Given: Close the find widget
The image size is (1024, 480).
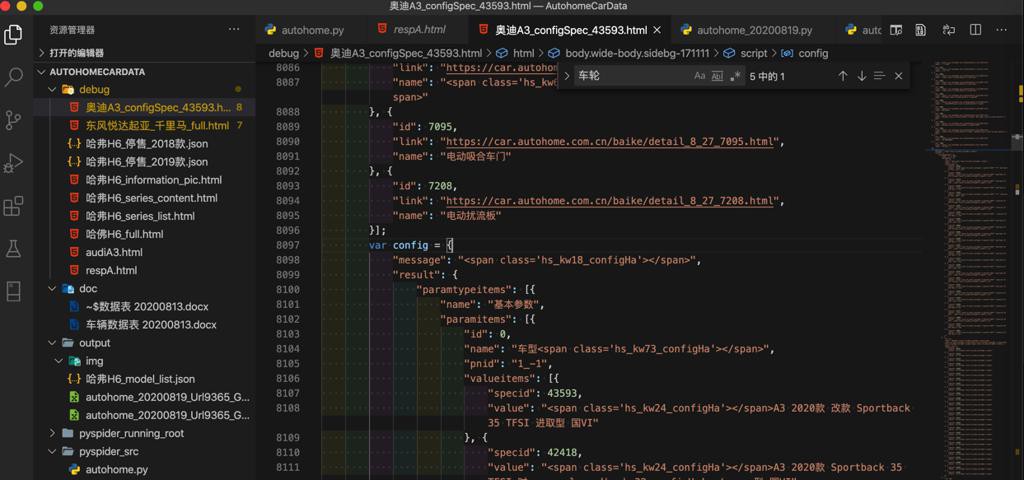Looking at the screenshot, I should [x=899, y=76].
